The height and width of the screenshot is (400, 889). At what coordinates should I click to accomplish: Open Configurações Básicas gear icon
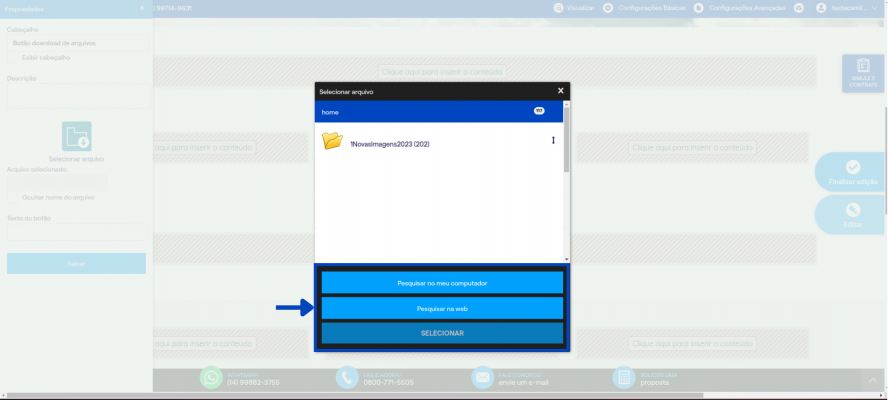point(608,8)
